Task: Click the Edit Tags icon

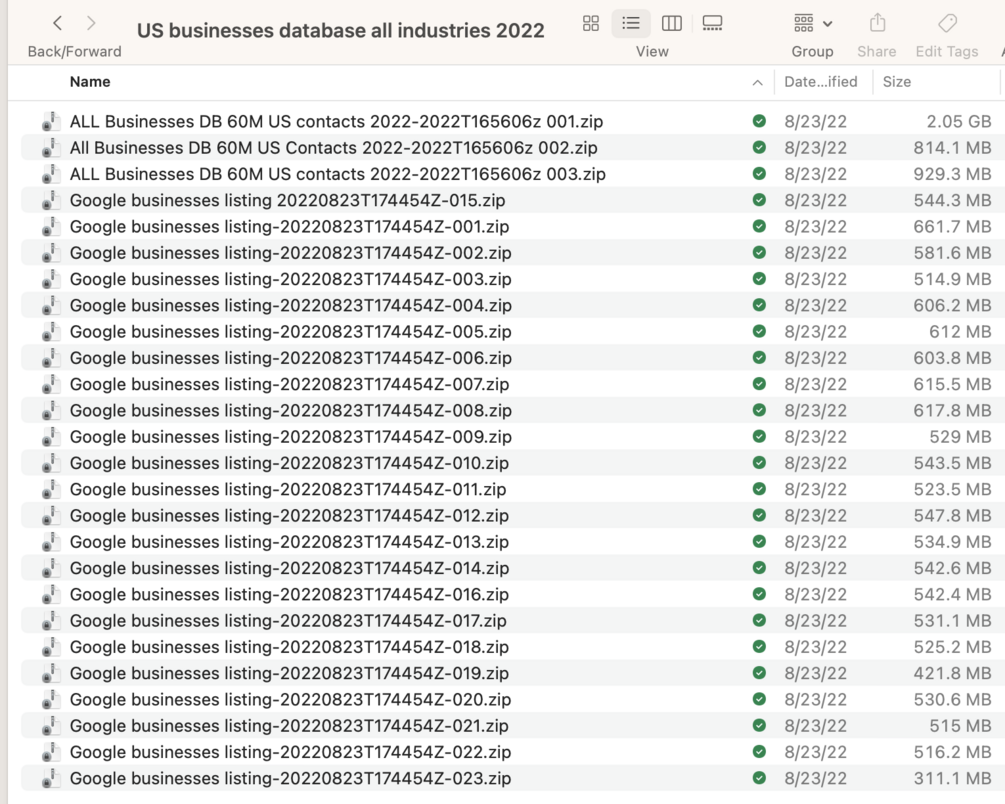Action: tap(947, 24)
